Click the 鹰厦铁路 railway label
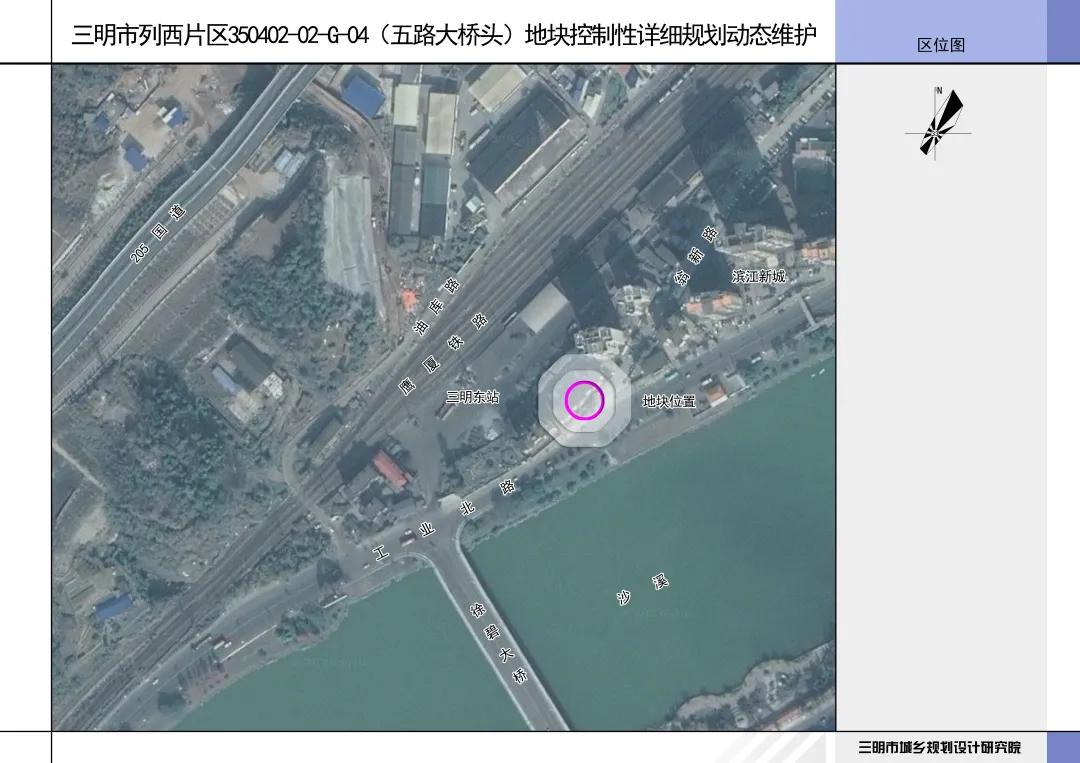This screenshot has height=763, width=1080. coord(444,354)
